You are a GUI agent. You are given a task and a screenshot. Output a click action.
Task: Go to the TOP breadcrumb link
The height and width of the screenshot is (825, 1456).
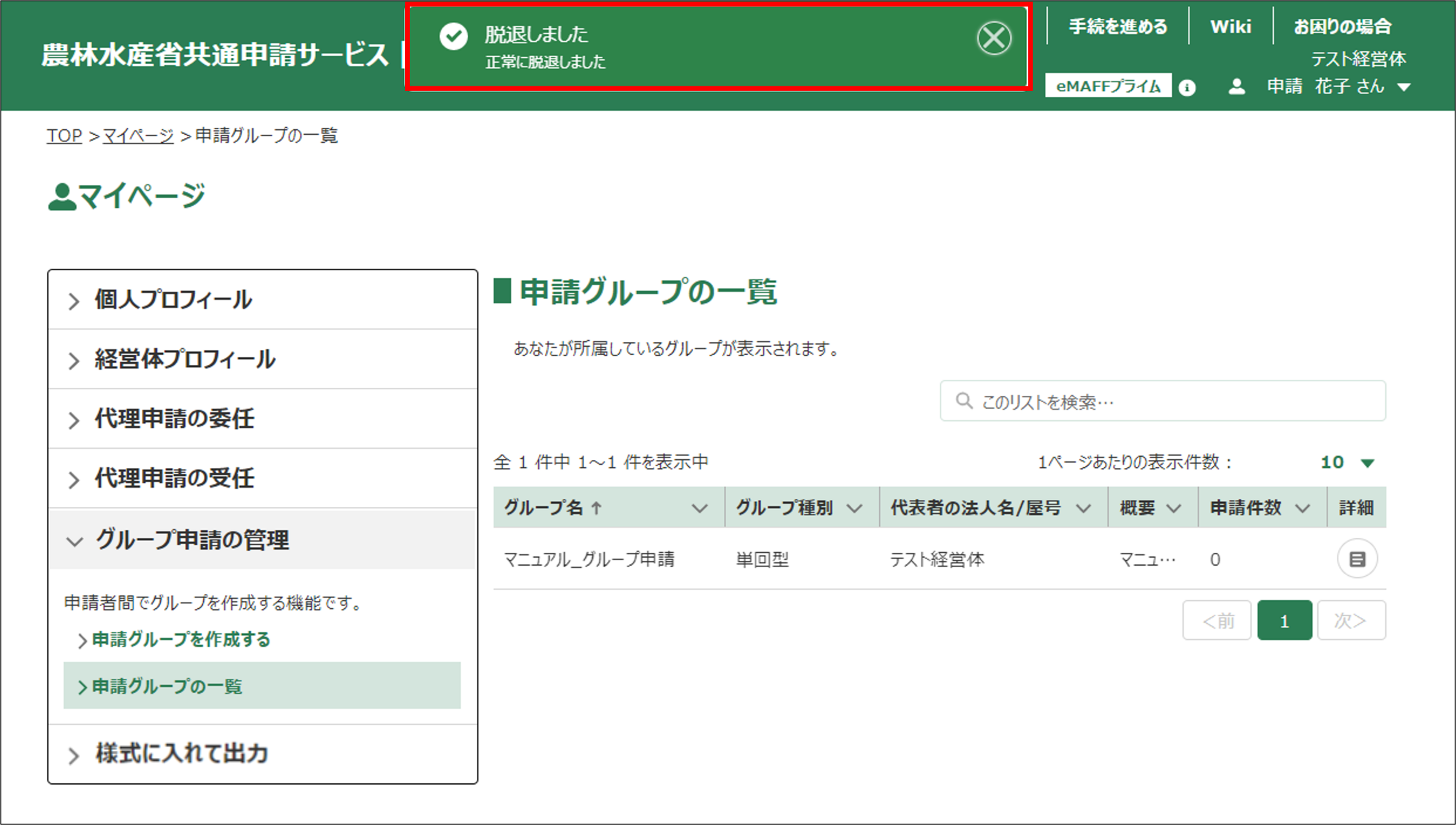(64, 135)
